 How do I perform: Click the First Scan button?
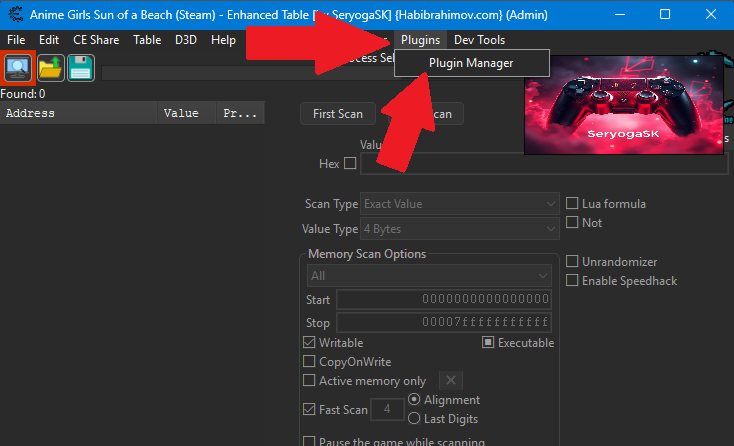tap(338, 114)
